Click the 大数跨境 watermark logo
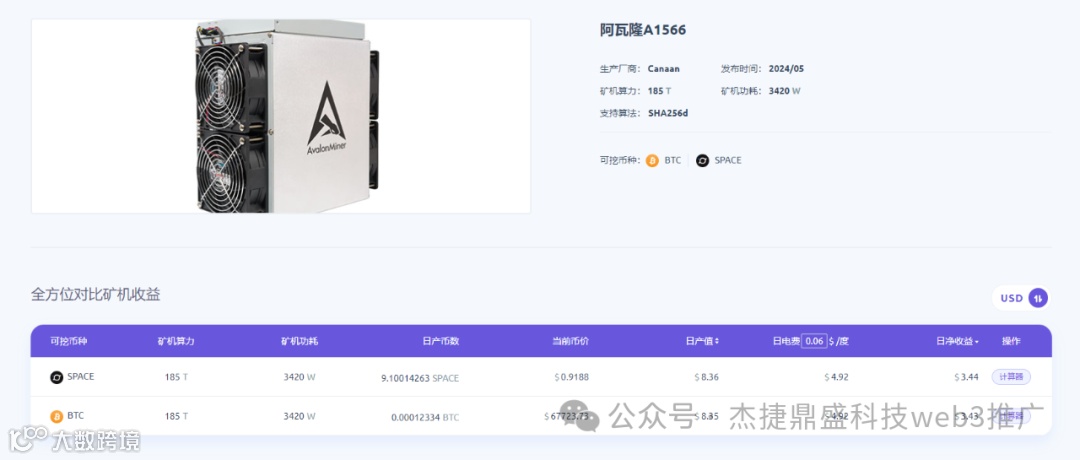The height and width of the screenshot is (460, 1080). [74, 439]
